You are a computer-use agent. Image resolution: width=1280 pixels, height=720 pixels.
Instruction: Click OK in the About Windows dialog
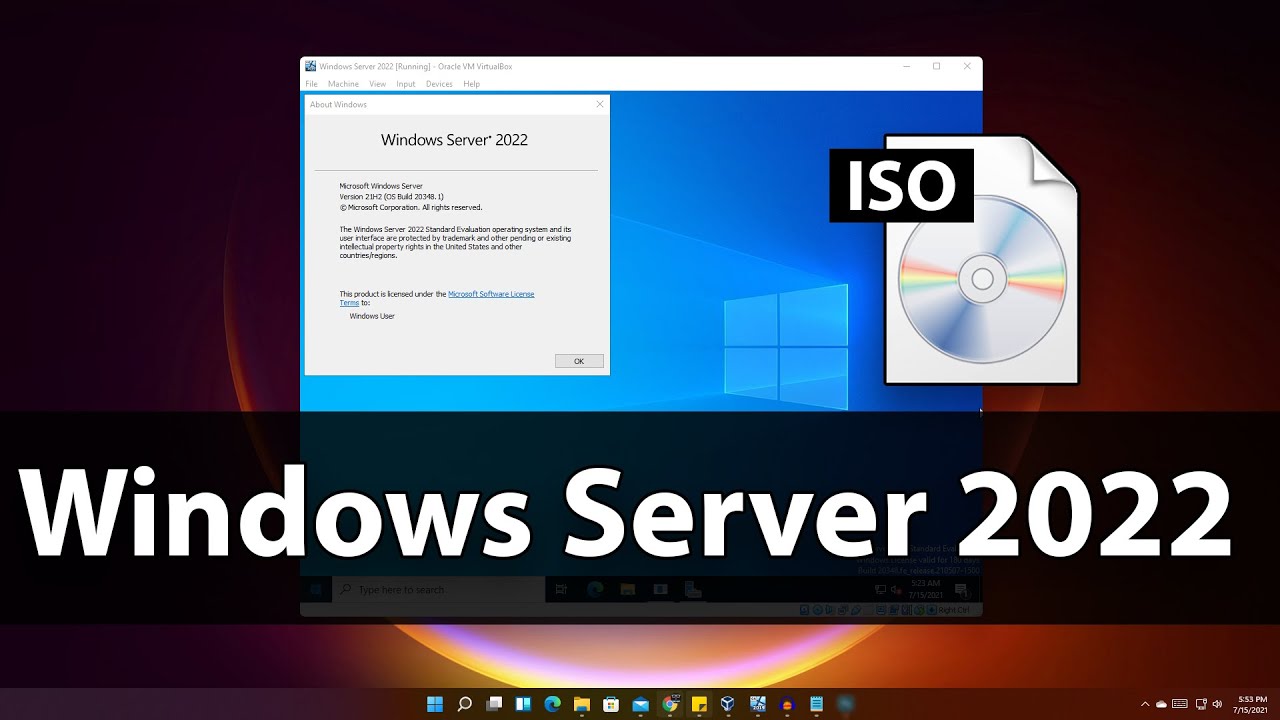tap(579, 361)
